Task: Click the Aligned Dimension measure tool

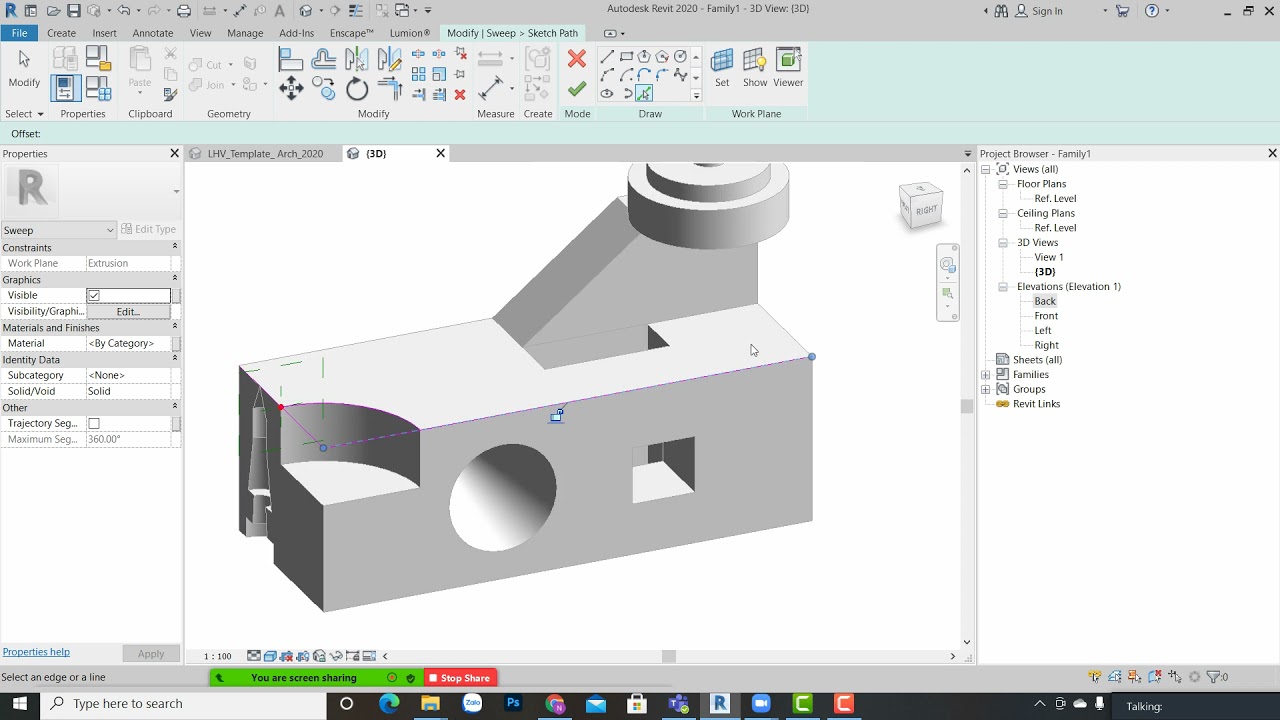Action: (490, 89)
